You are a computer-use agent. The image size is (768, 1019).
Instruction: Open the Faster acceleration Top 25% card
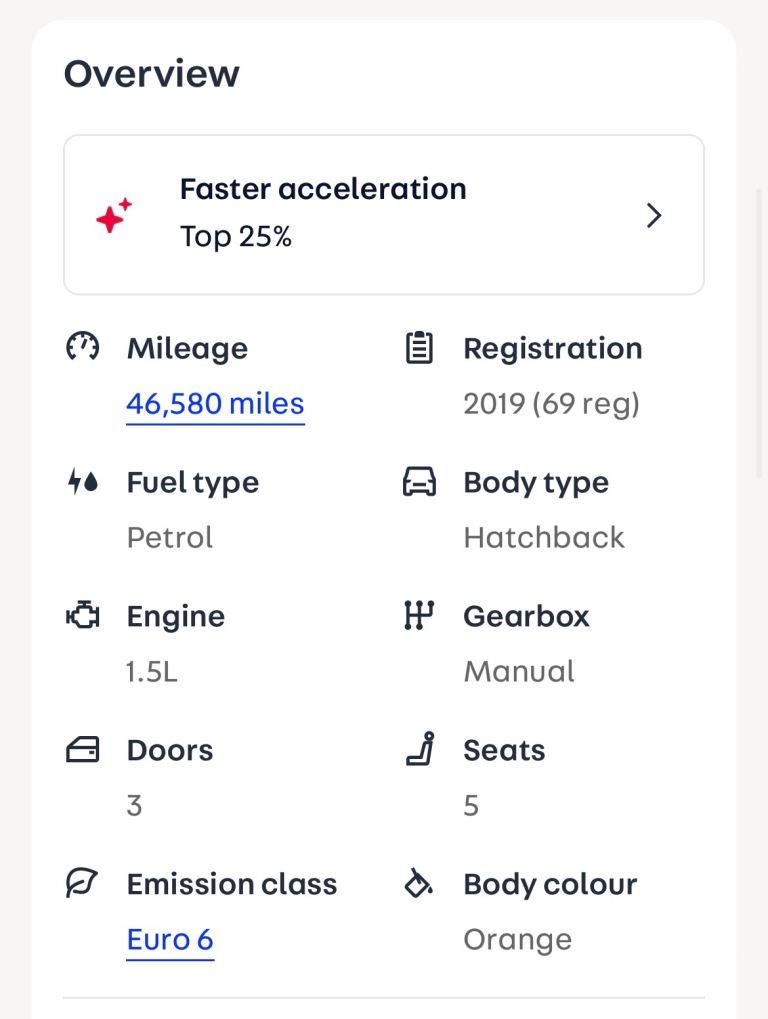coord(384,214)
